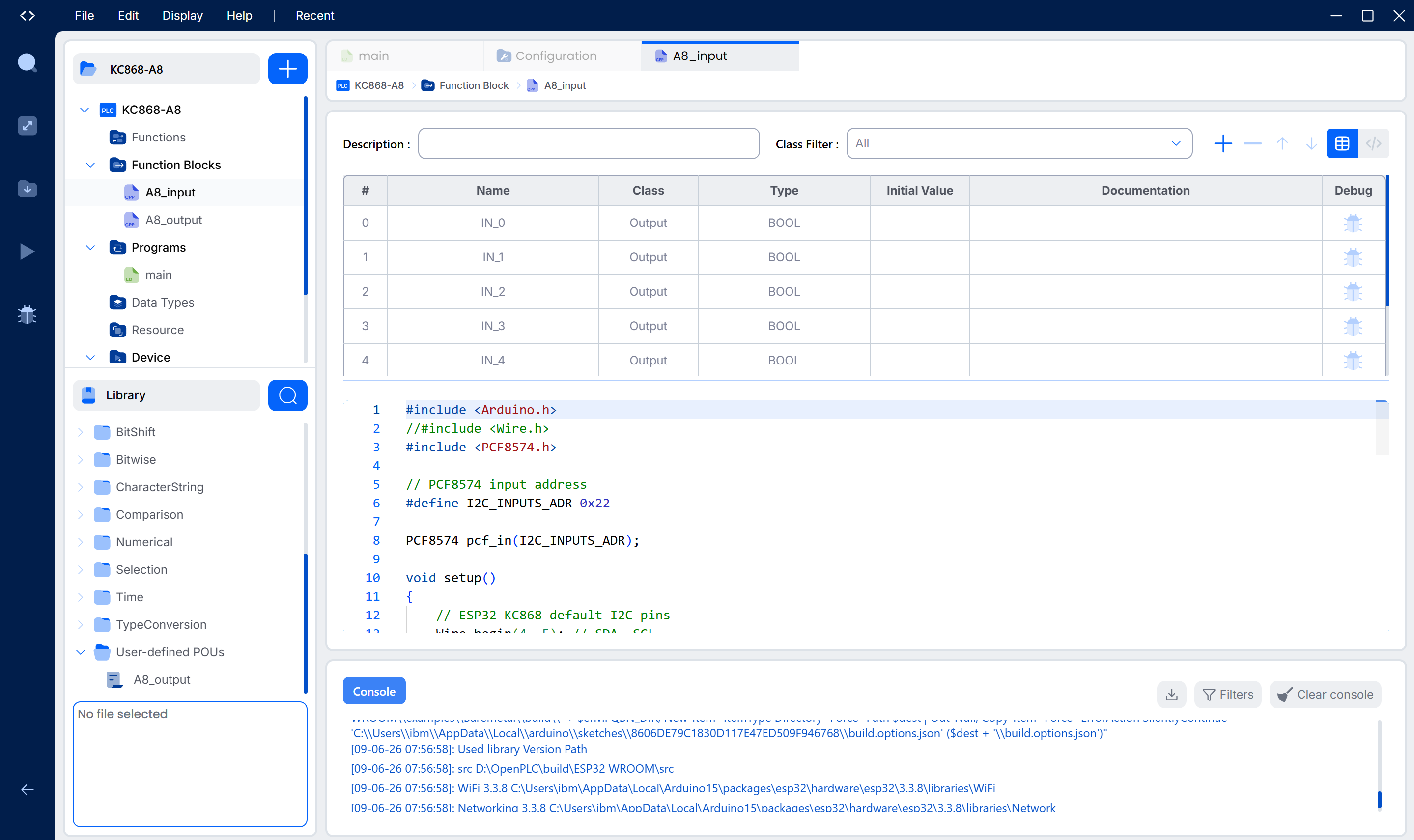Click the blue plus new element button
This screenshot has height=840, width=1414.
pyautogui.click(x=287, y=69)
